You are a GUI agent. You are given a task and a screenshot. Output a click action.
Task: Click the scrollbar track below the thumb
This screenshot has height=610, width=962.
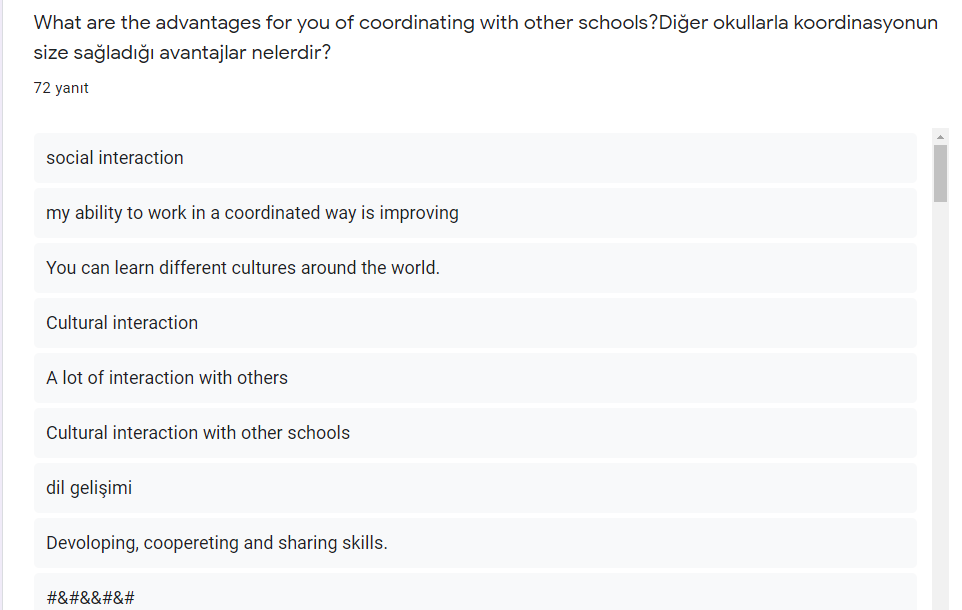[x=940, y=400]
